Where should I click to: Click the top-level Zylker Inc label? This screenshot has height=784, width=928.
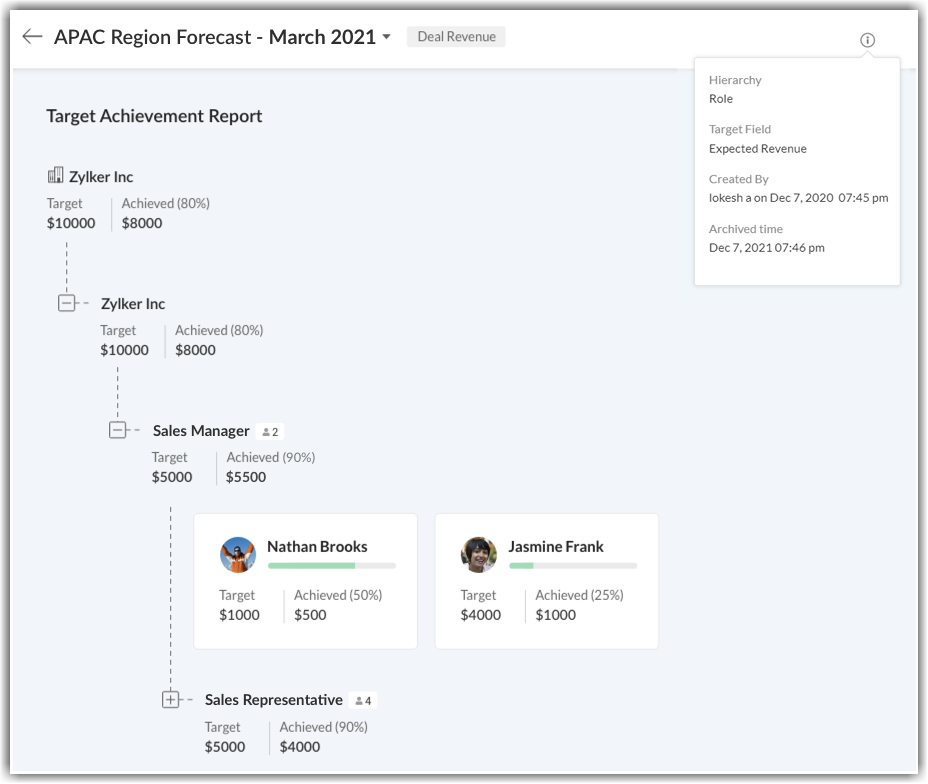tap(101, 177)
